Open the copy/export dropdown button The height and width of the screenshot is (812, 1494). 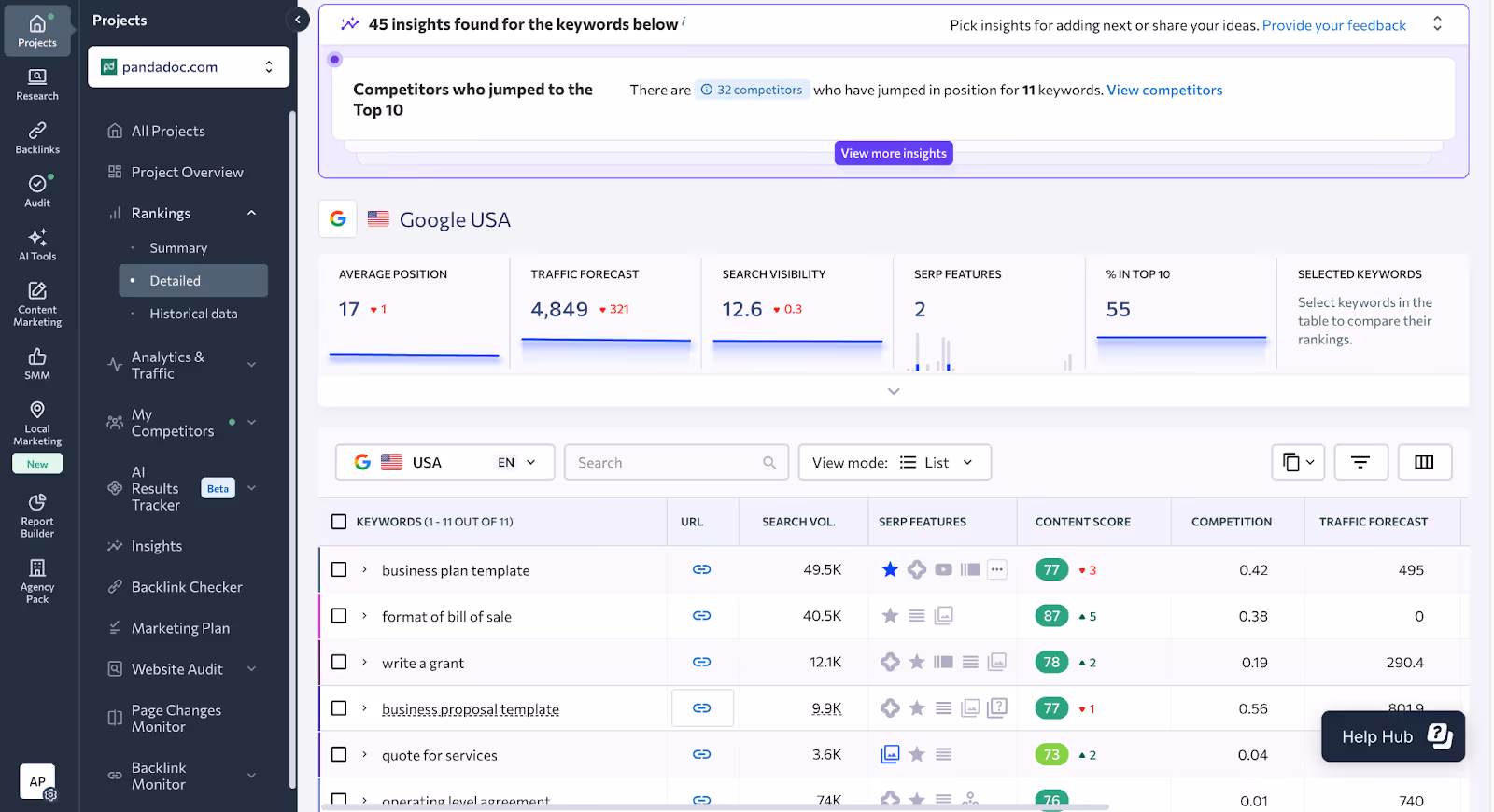tap(1298, 462)
